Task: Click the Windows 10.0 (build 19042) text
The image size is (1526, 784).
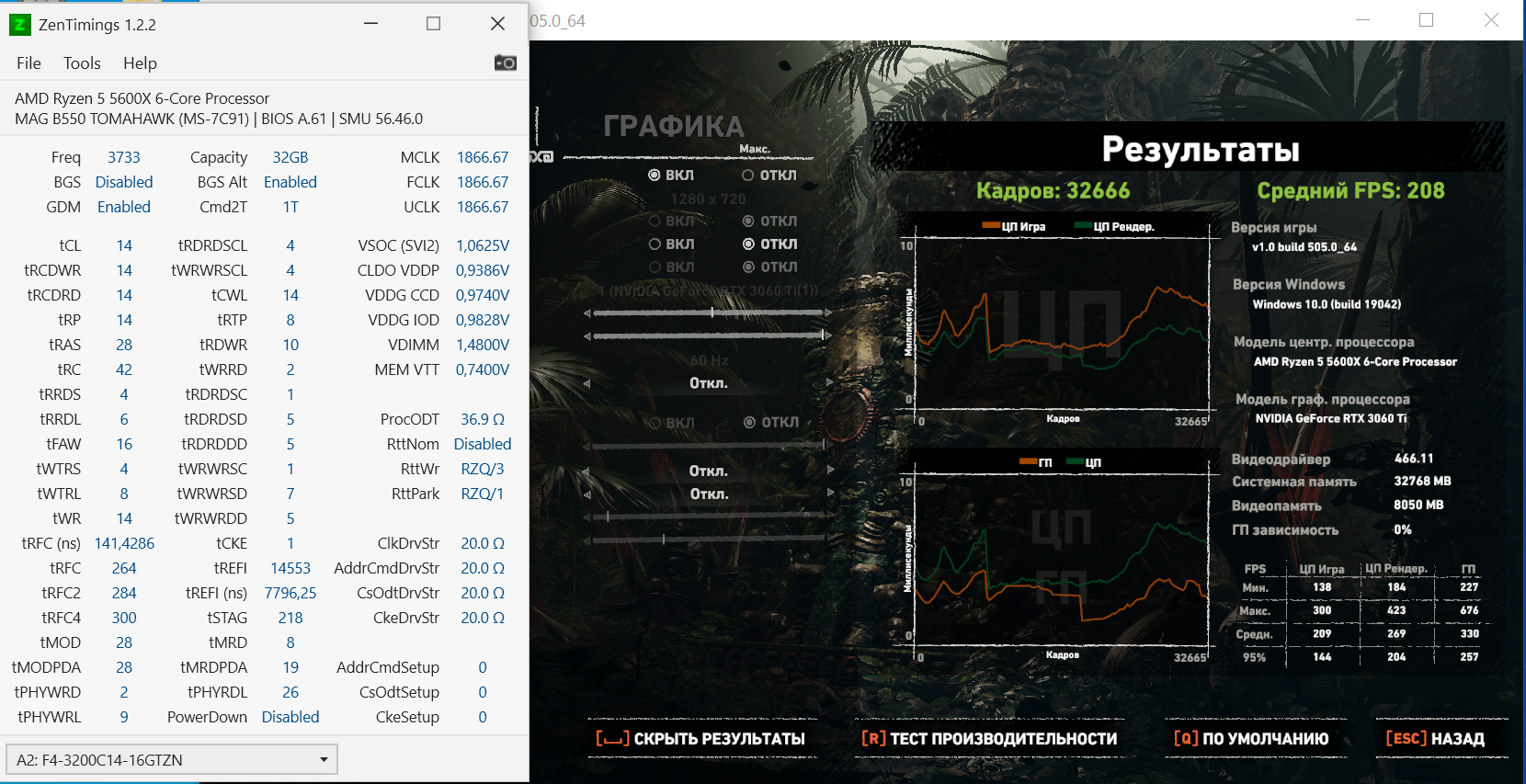Action: [x=1327, y=304]
